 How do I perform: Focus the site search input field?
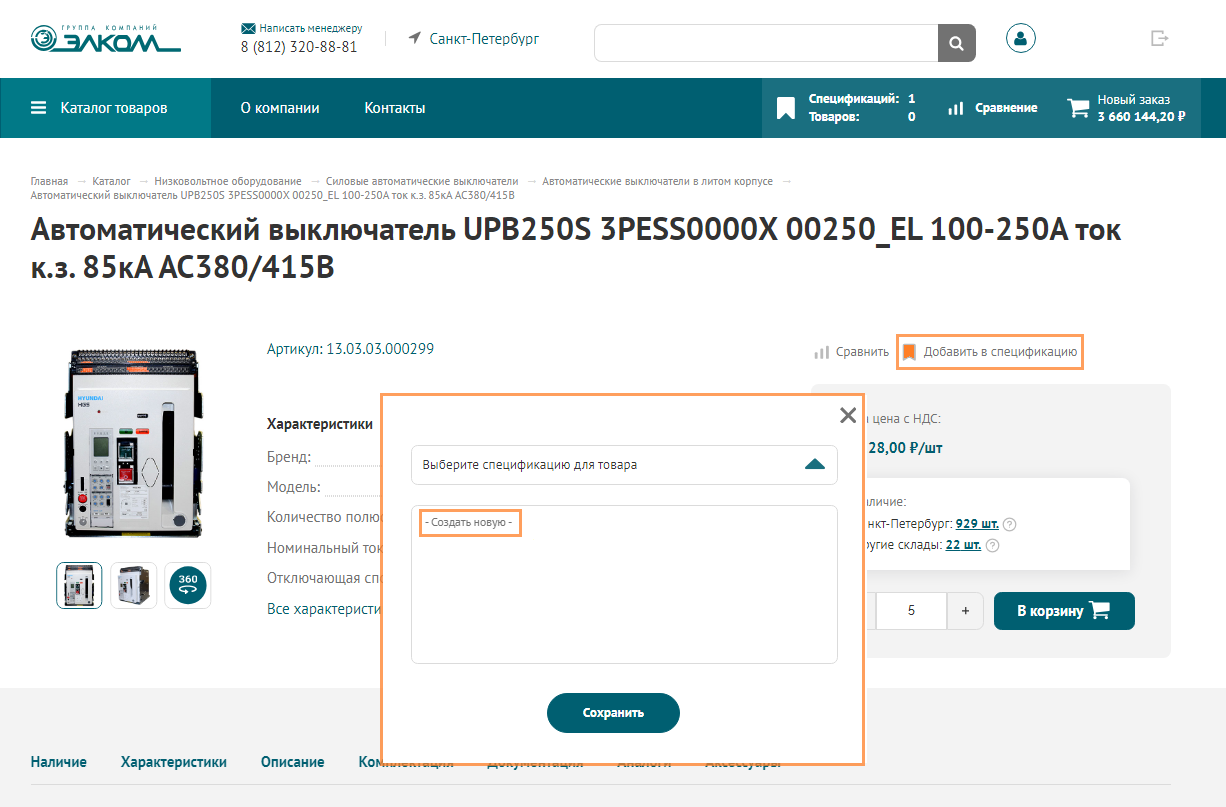pos(765,44)
